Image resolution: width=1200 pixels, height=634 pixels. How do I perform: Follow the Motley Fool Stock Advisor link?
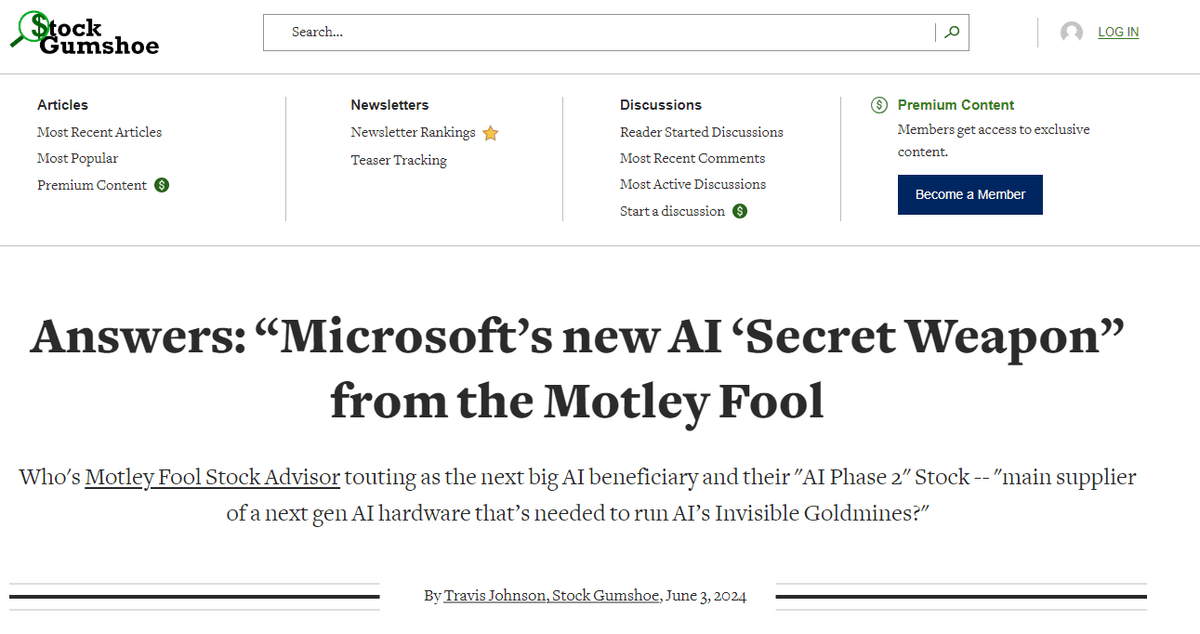click(212, 477)
